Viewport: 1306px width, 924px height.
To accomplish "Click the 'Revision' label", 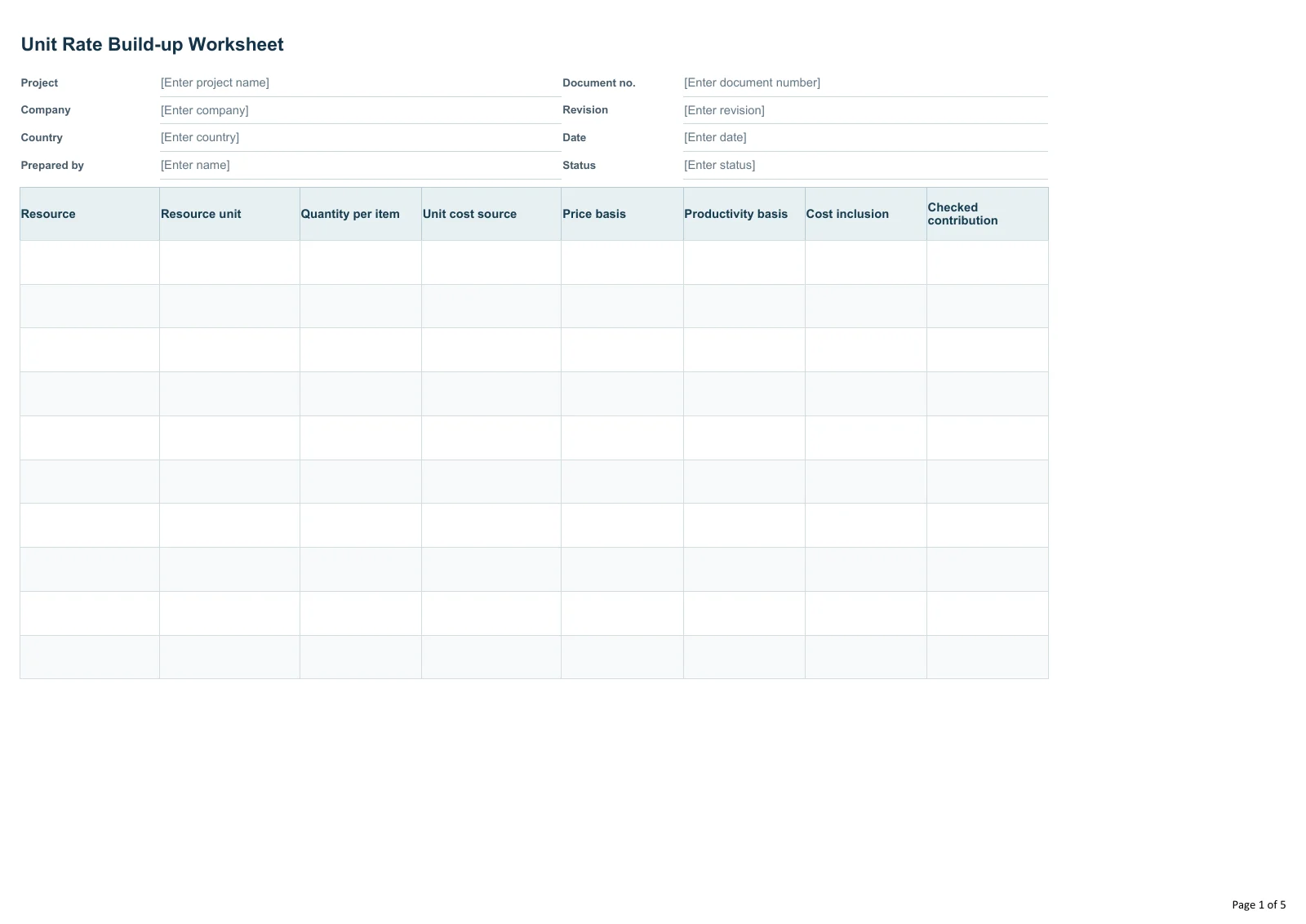I will (585, 109).
